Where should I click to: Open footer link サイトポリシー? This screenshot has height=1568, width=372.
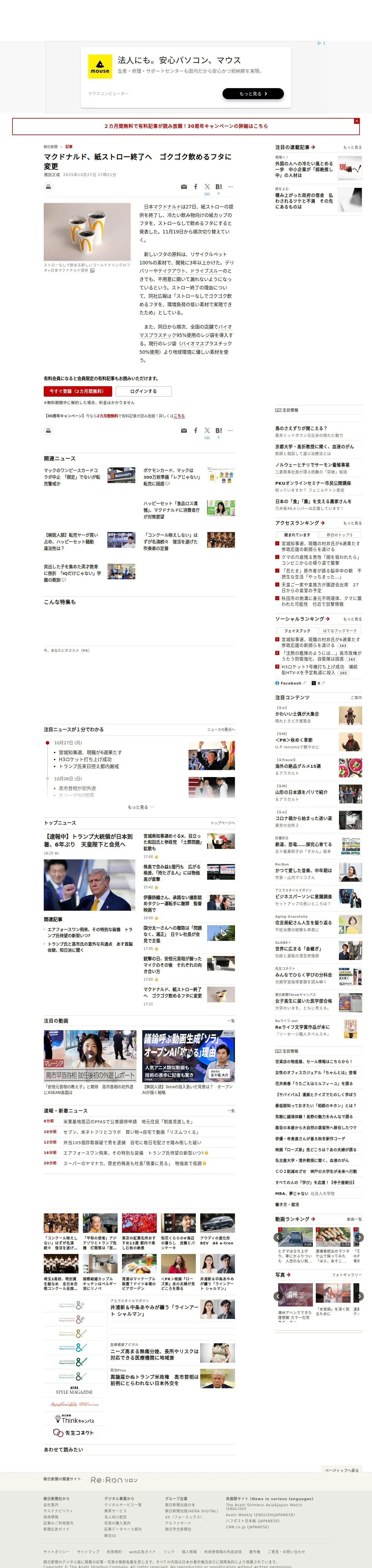pyautogui.click(x=56, y=1551)
